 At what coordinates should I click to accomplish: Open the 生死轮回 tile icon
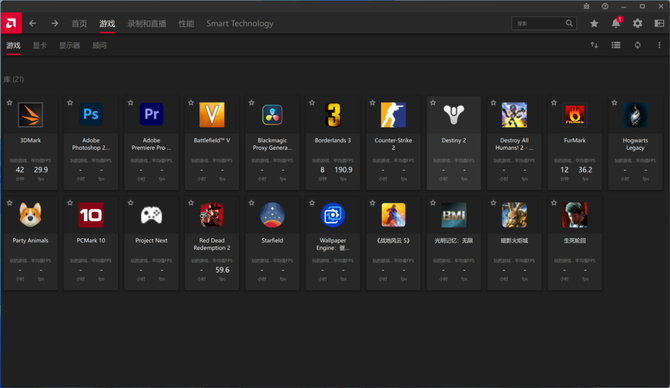tap(575, 215)
